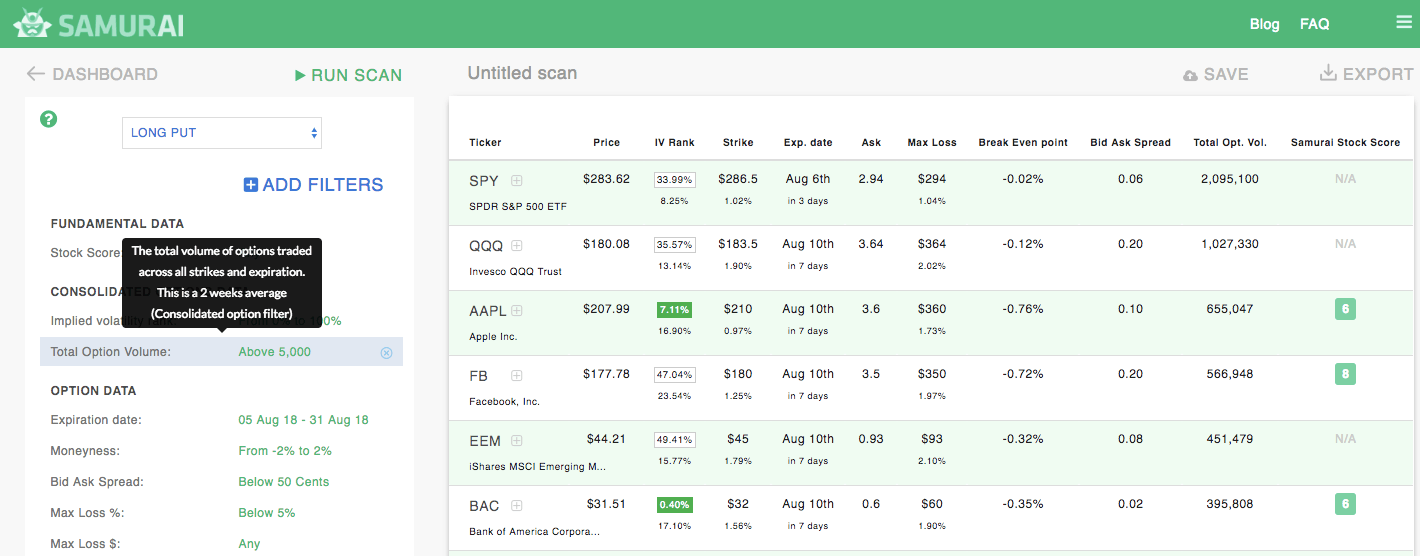This screenshot has height=556, width=1420.
Task: Edit the Expiration date filter range
Action: coord(303,420)
